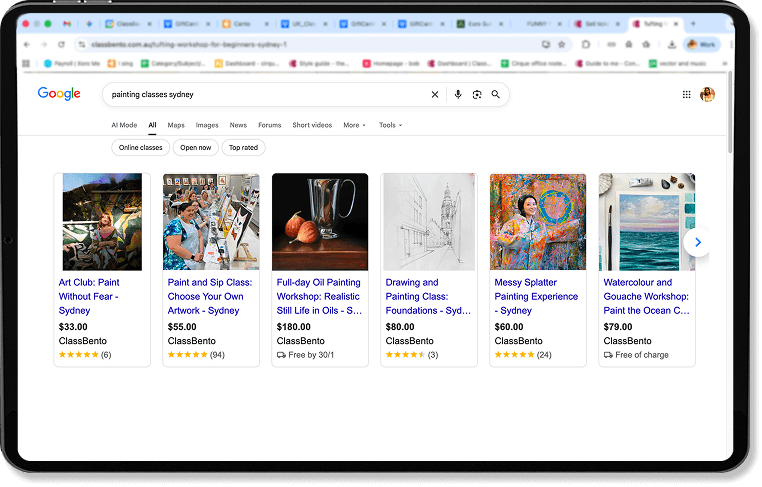Open Full-day Oil Painting Workshop link

point(319,296)
